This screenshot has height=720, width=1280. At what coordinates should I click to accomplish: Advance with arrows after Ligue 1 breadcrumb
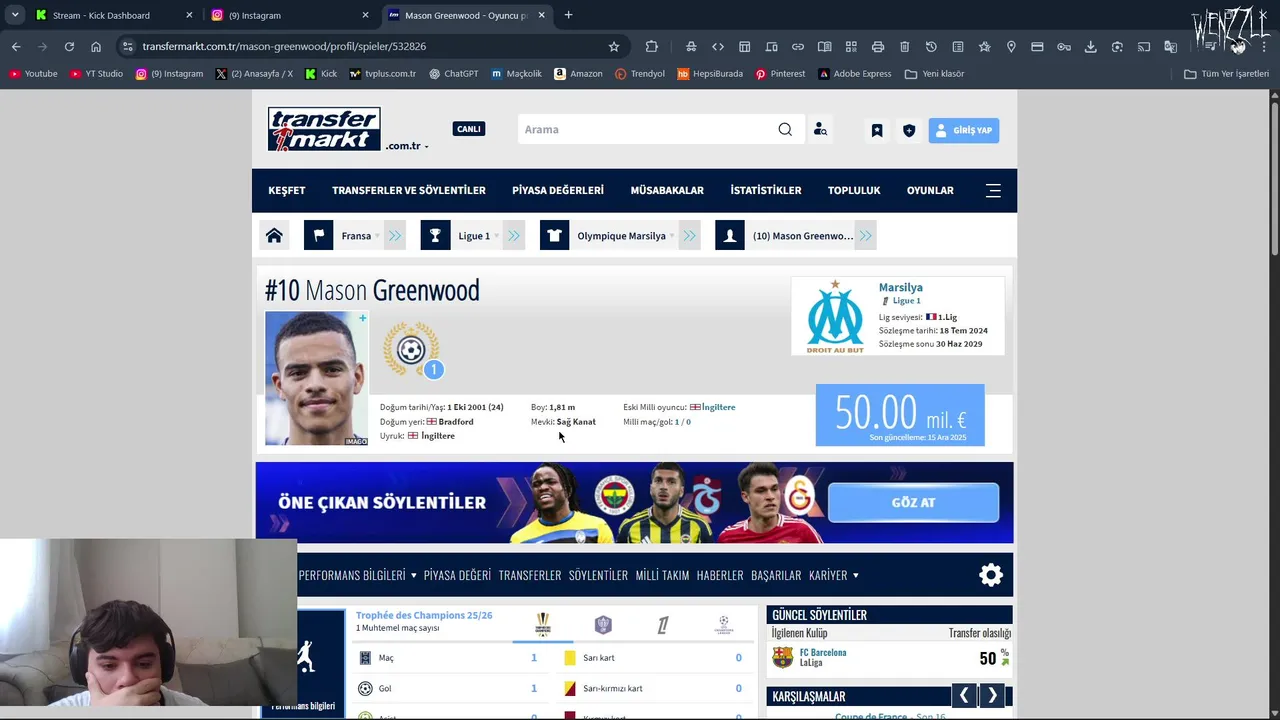514,236
